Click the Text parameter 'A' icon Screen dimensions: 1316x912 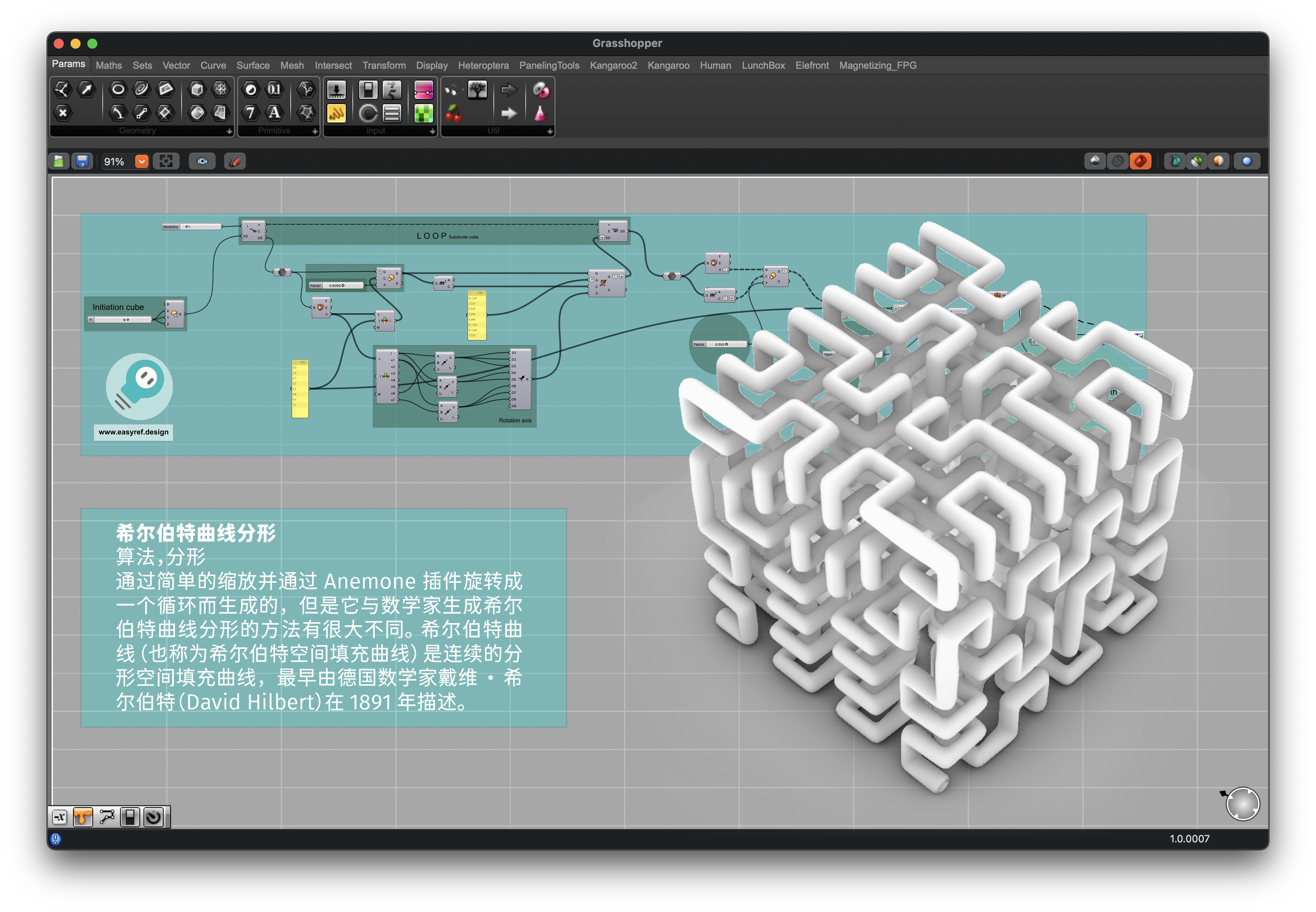click(x=274, y=112)
